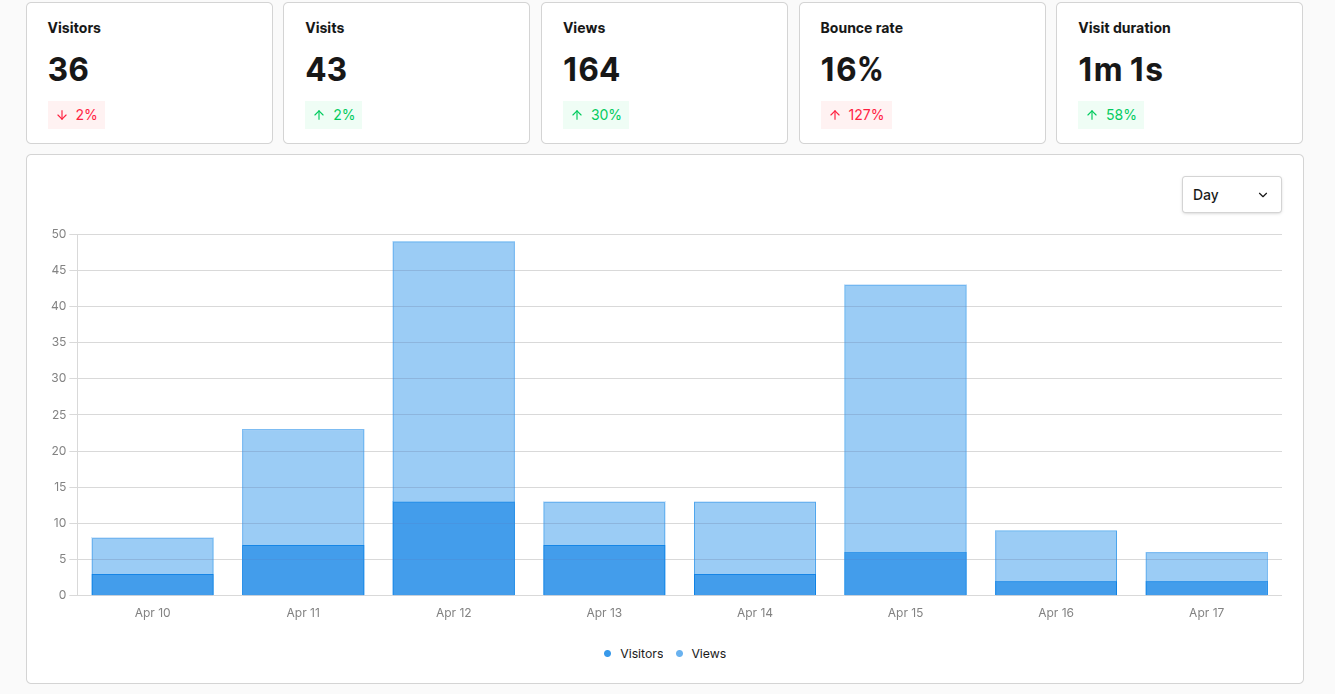
Task: Click the 30% increase badge arrow
Action: tap(577, 115)
